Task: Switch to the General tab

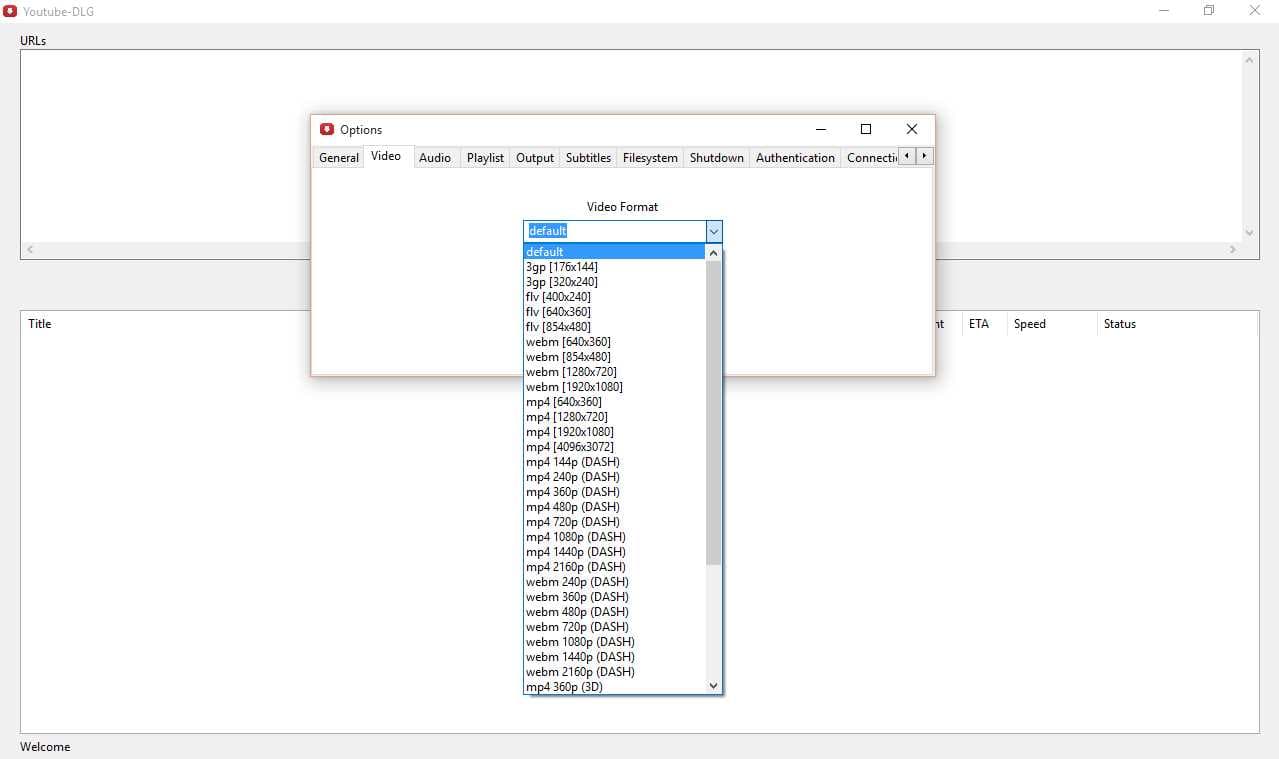Action: [x=338, y=157]
